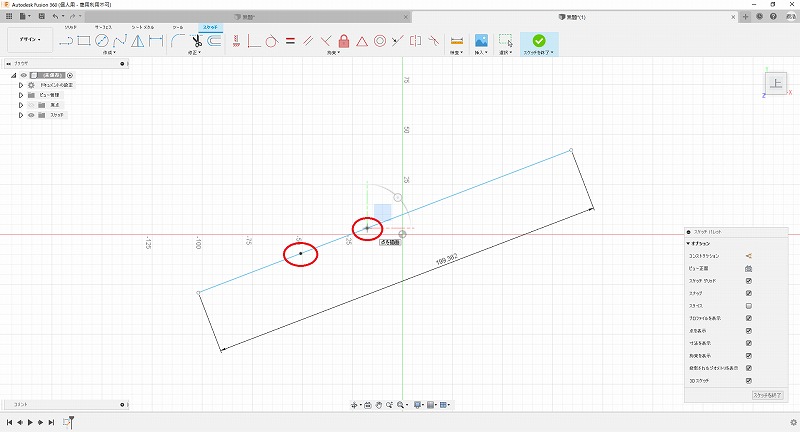The width and height of the screenshot is (800, 432).
Task: Uncheck the スナップ (Snap) checkbox
Action: coord(748,294)
